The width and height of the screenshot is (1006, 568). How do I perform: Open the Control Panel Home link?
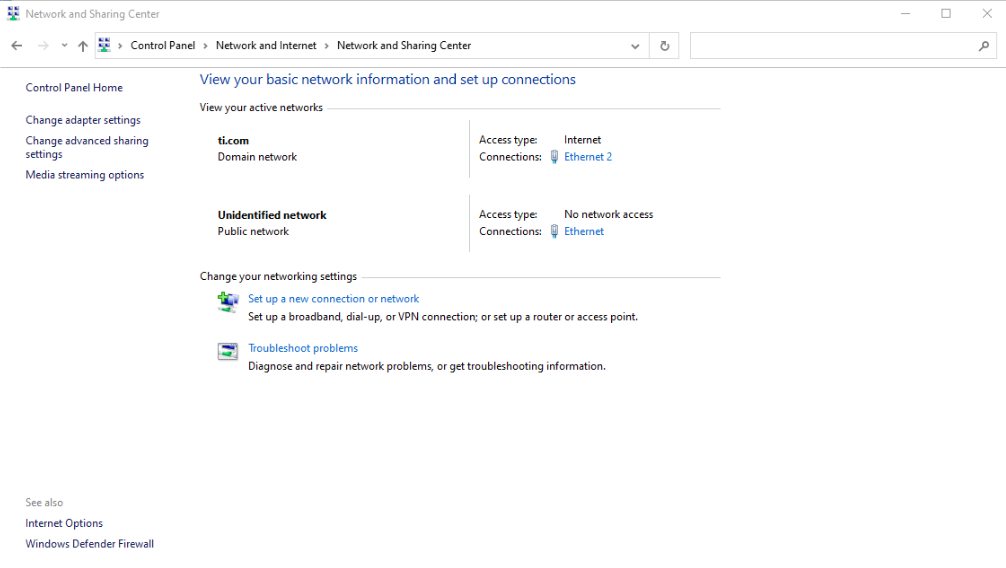click(x=74, y=88)
